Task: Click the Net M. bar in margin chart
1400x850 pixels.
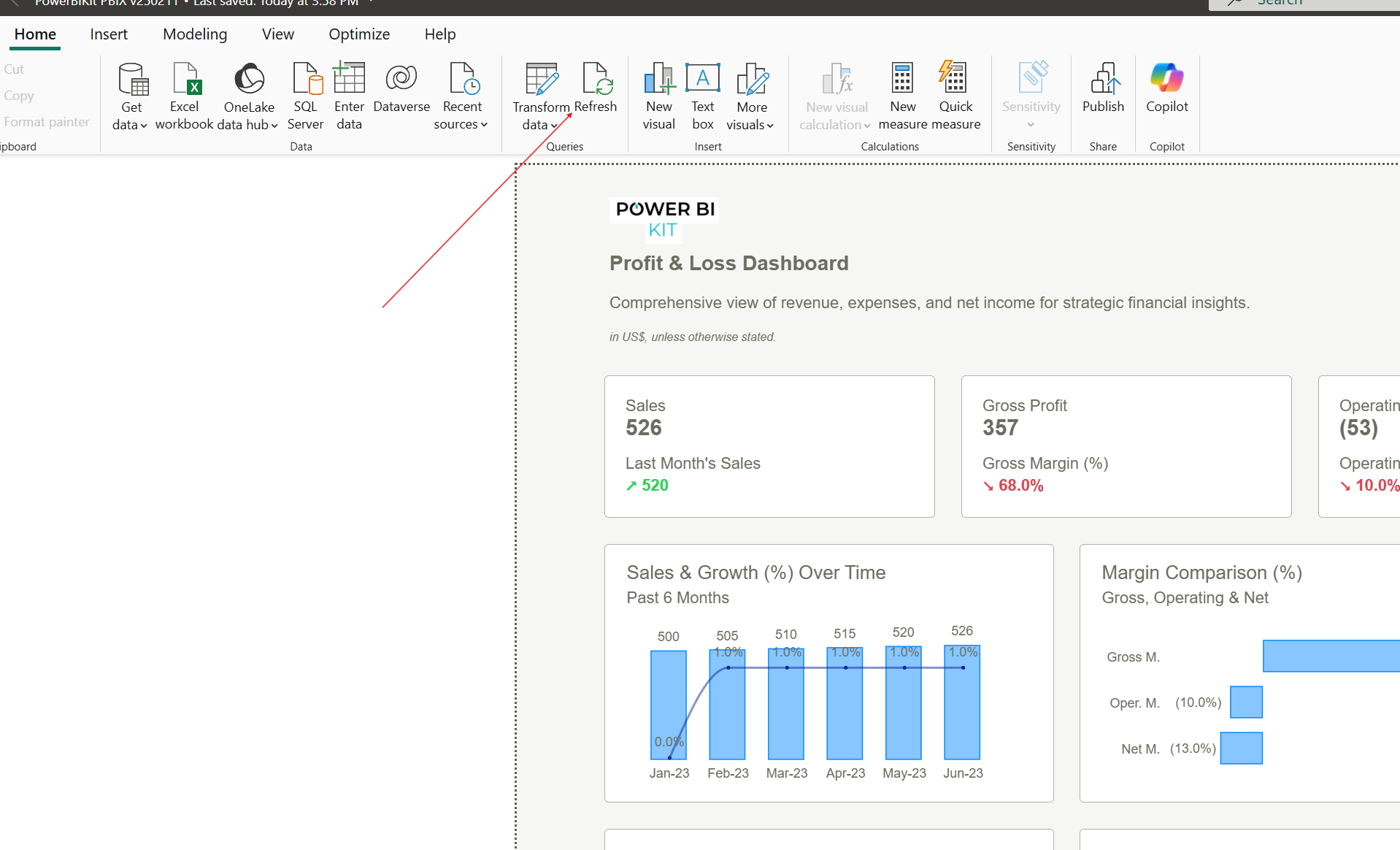Action: click(x=1242, y=748)
